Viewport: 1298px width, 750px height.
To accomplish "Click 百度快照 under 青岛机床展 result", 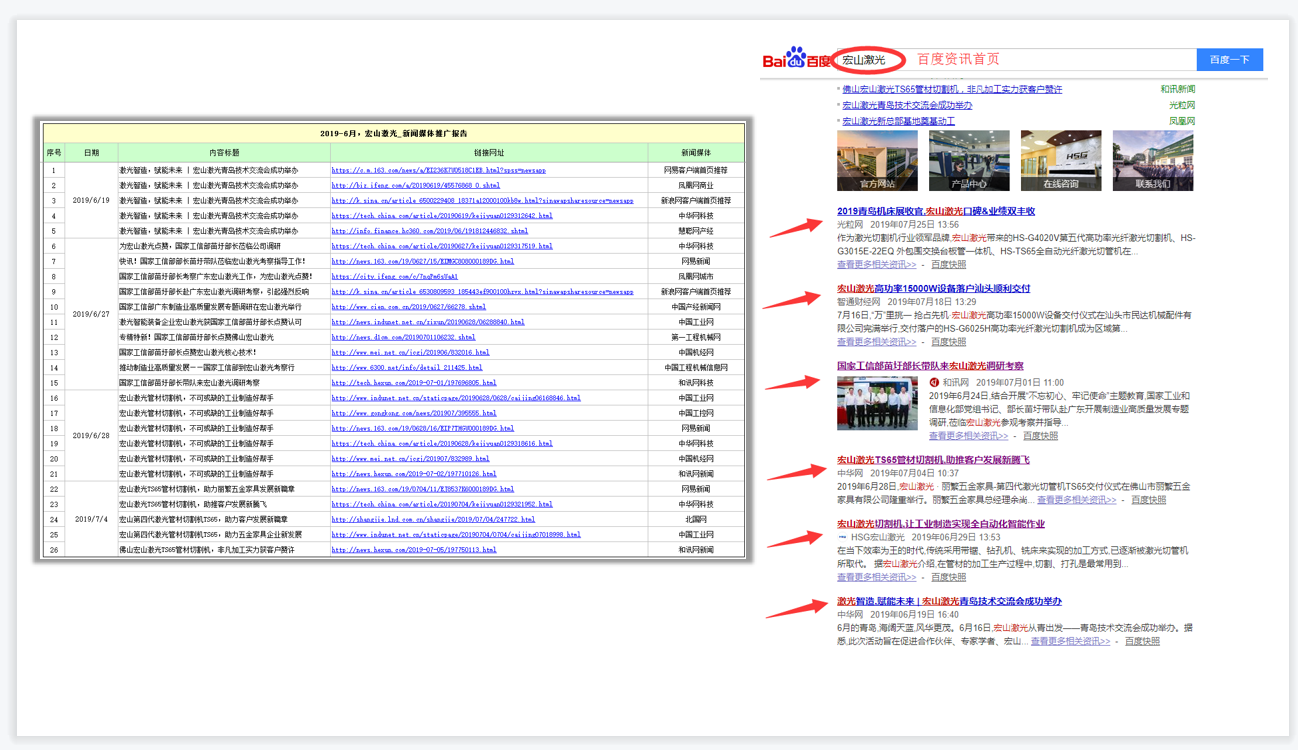I will [x=948, y=265].
